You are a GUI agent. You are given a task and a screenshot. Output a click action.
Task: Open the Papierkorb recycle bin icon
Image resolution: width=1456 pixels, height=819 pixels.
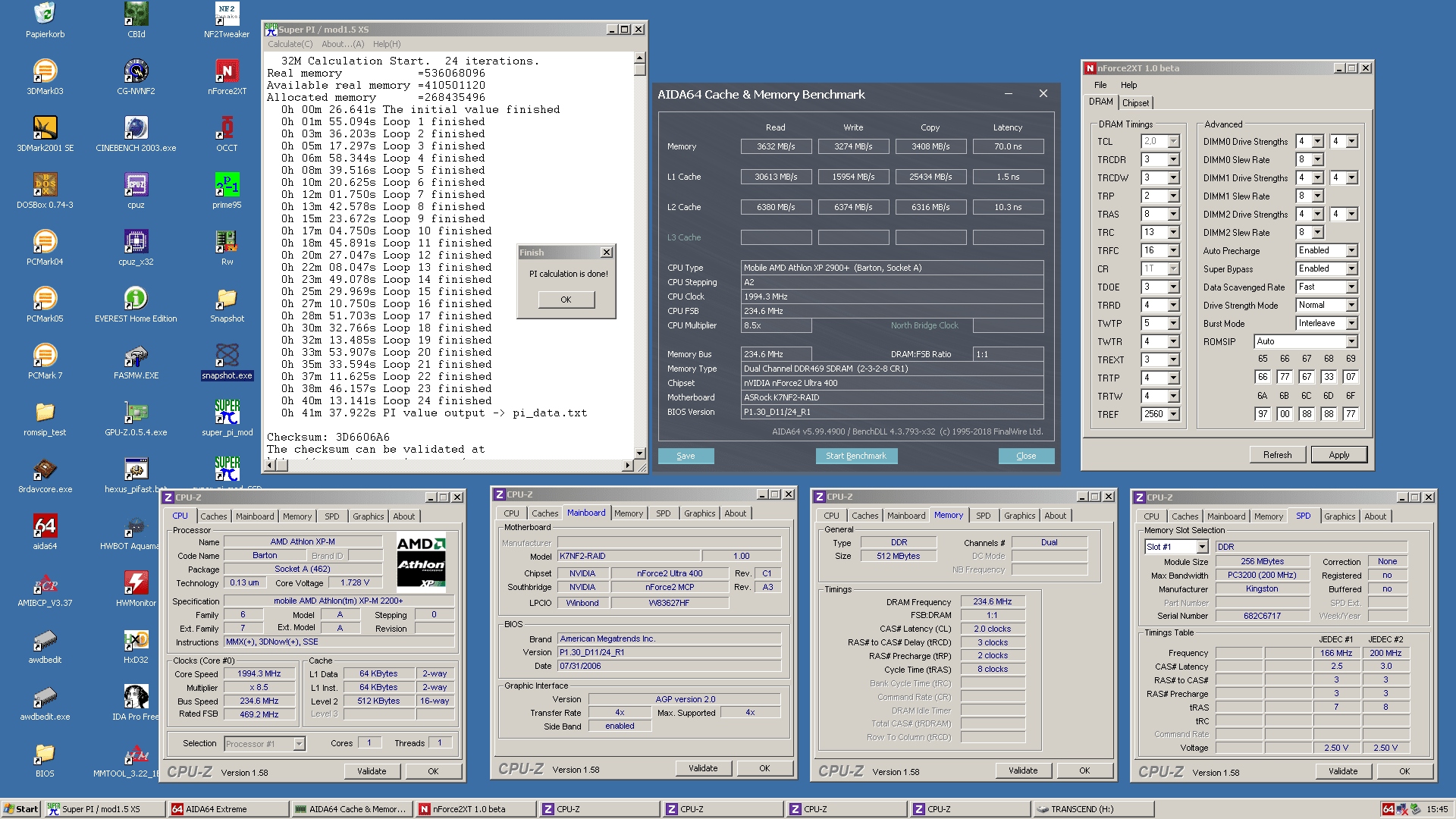[x=45, y=20]
